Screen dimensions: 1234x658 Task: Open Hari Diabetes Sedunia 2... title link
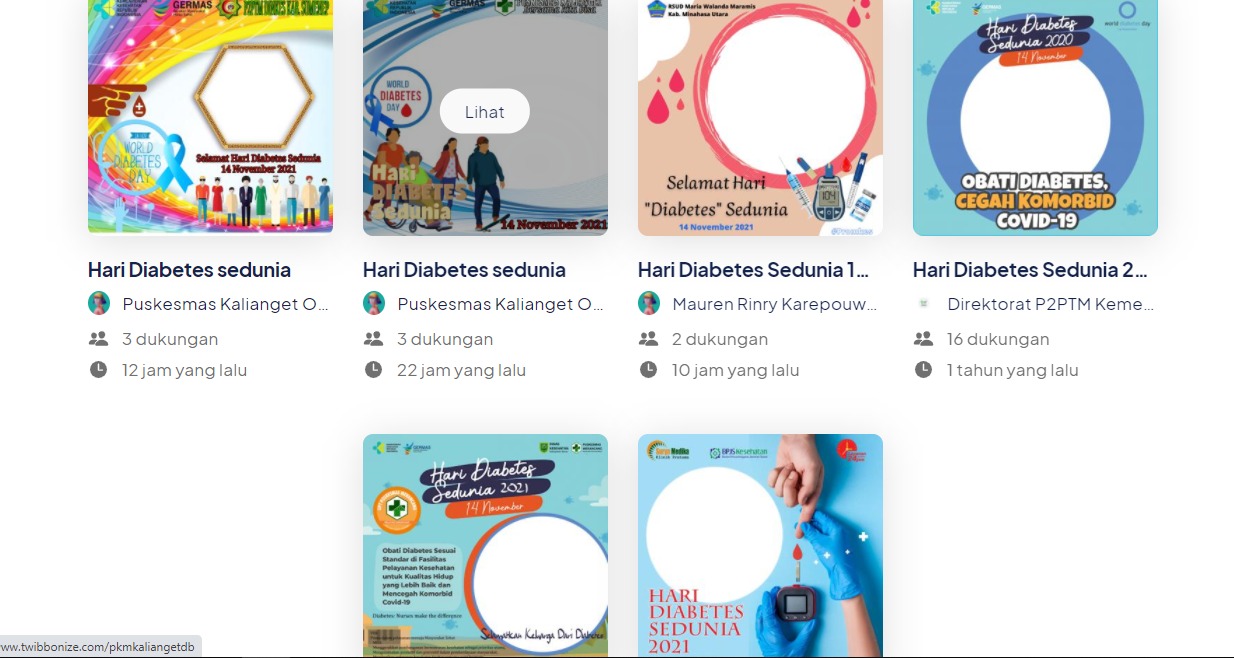pyautogui.click(x=1030, y=270)
